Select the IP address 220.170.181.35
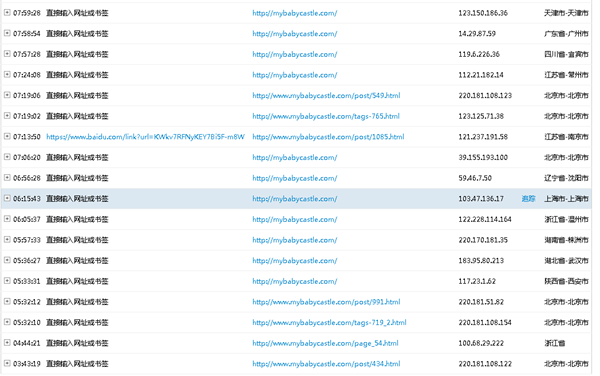 point(483,240)
